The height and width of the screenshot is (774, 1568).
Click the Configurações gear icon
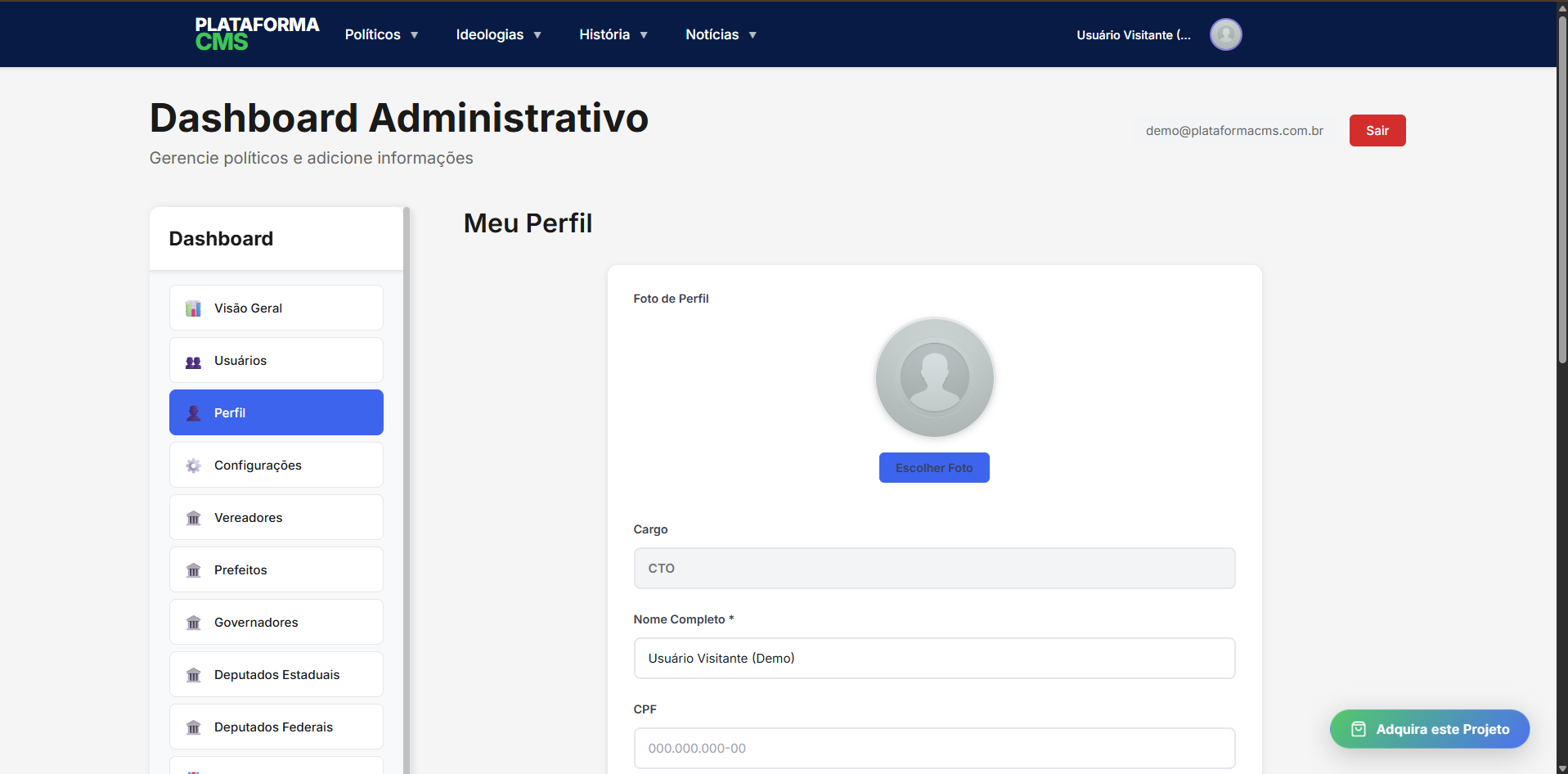coord(193,466)
